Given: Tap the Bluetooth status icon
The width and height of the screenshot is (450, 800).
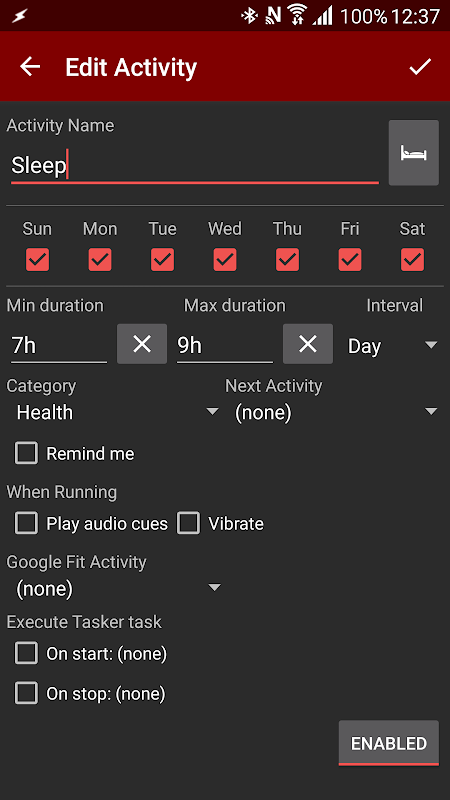Looking at the screenshot, I should click(x=249, y=16).
